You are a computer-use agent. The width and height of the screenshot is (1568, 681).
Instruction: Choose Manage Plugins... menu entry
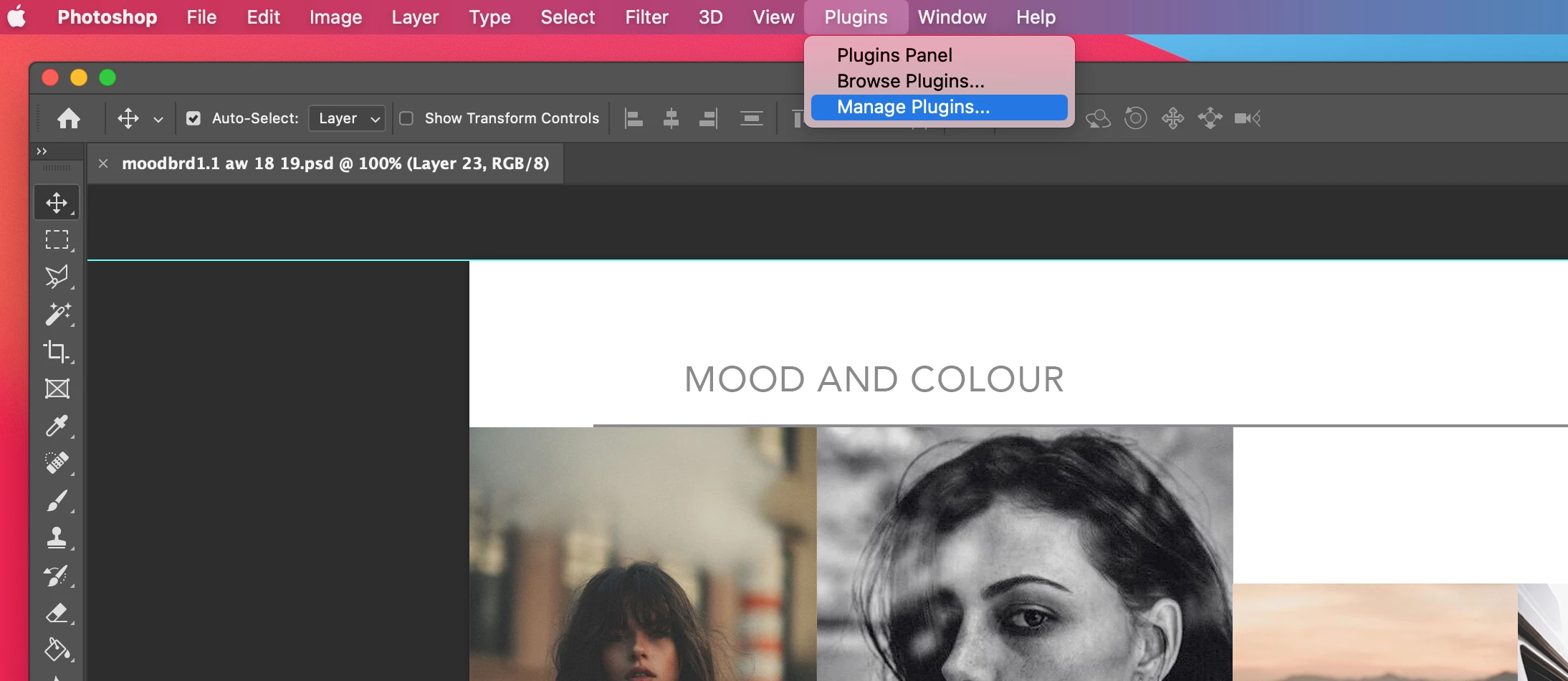coord(939,107)
